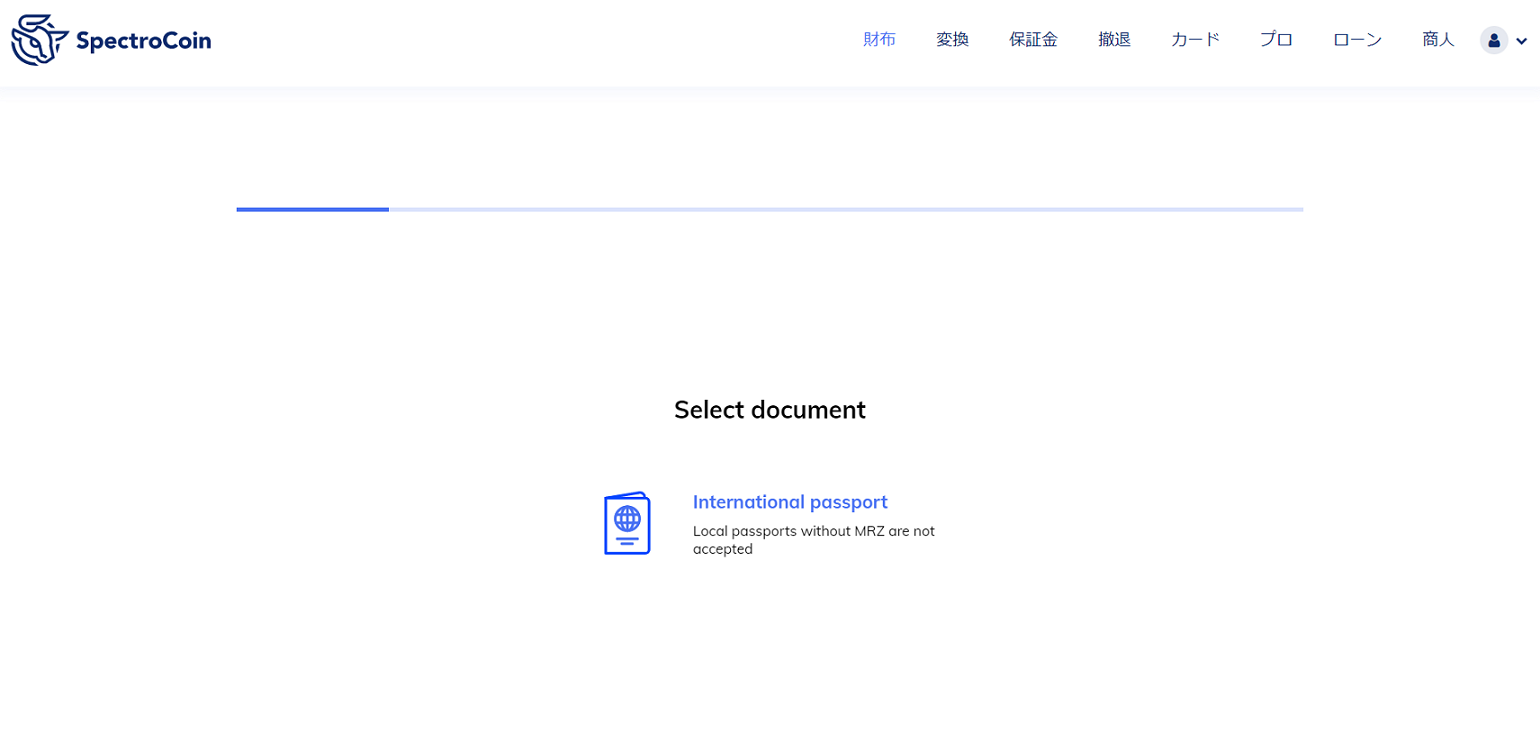The image size is (1540, 741).
Task: Select the blue passport document icon
Action: (x=627, y=523)
